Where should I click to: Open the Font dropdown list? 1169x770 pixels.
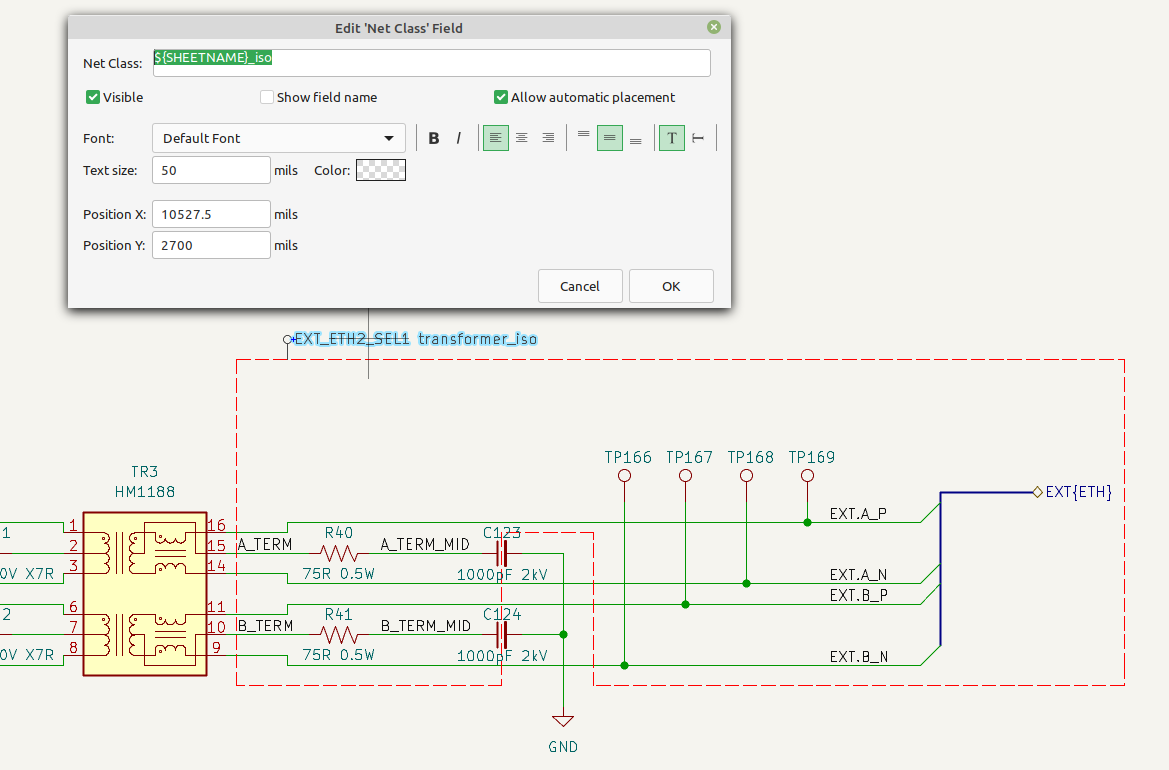click(278, 138)
